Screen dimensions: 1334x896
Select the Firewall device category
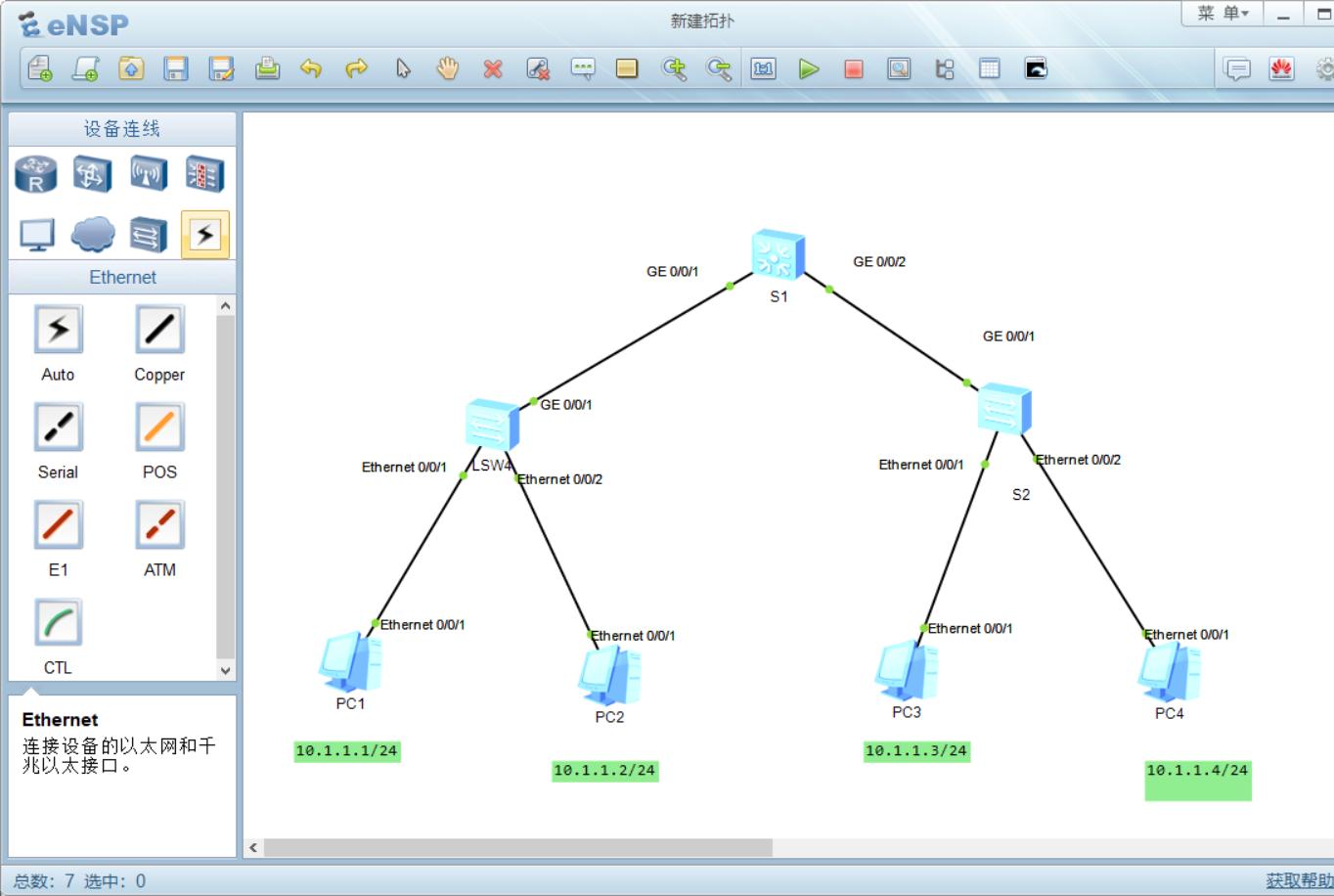(205, 174)
